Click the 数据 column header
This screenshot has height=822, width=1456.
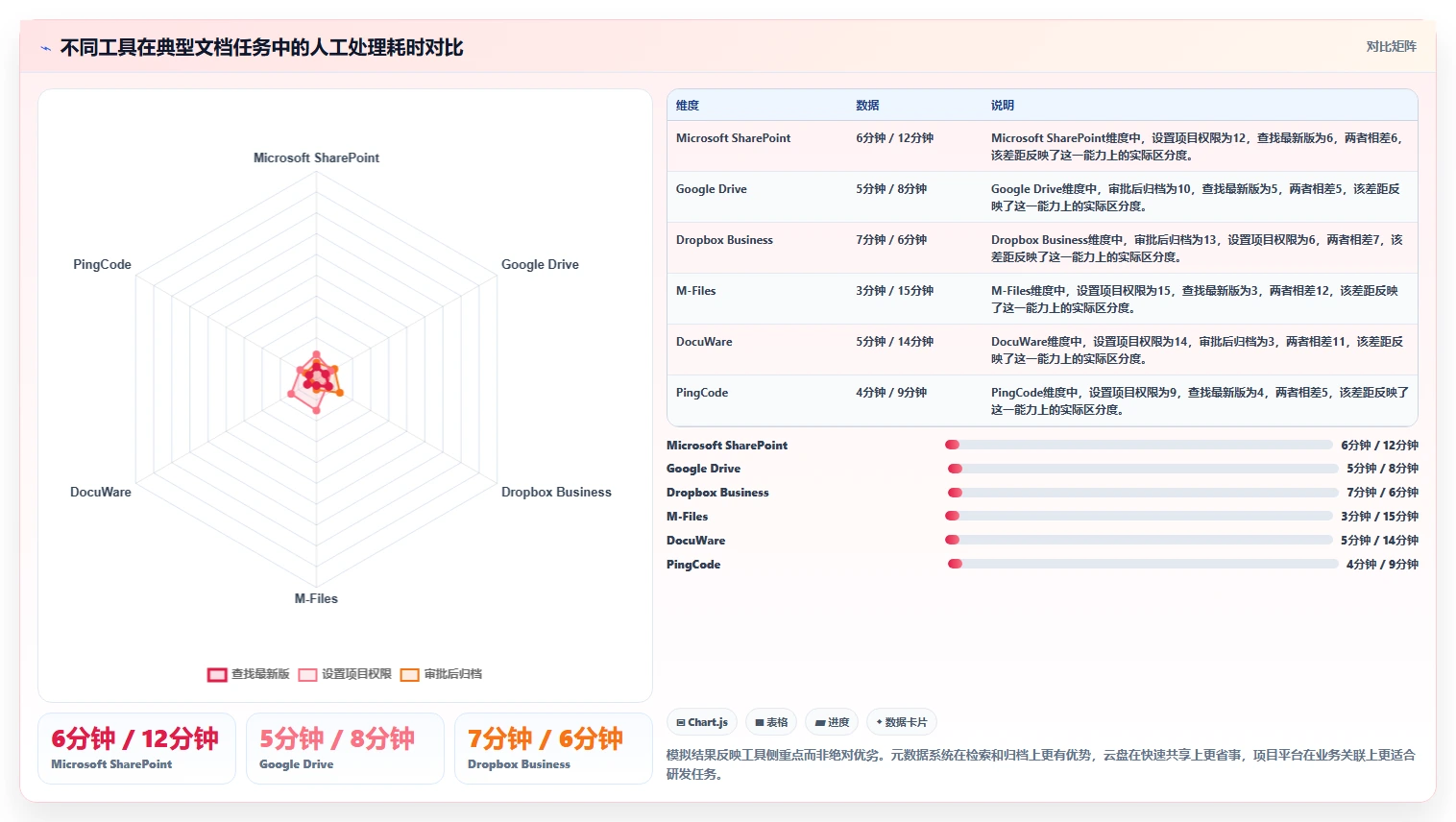click(867, 106)
